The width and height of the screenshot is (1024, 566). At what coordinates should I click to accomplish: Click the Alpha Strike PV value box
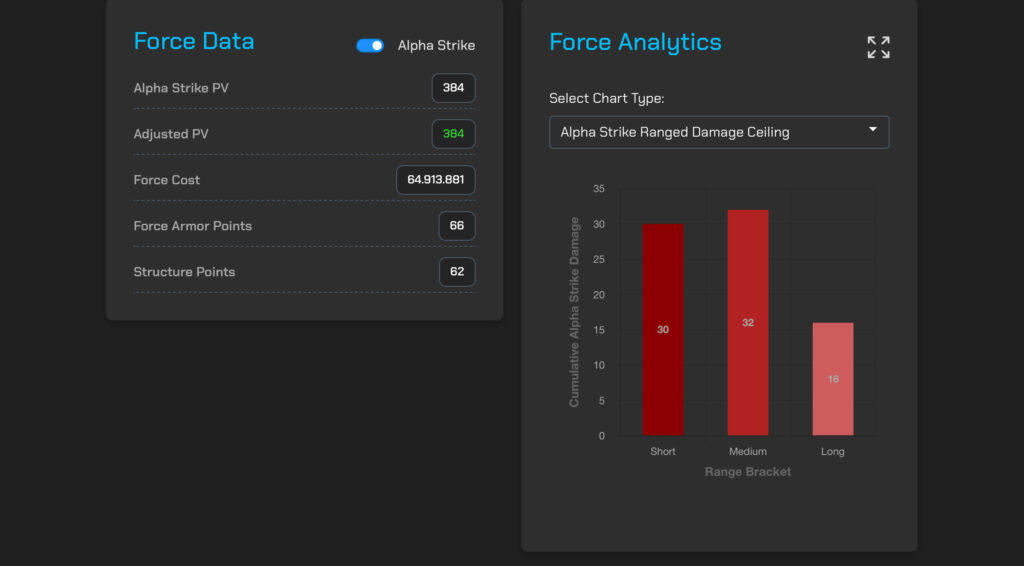[453, 88]
